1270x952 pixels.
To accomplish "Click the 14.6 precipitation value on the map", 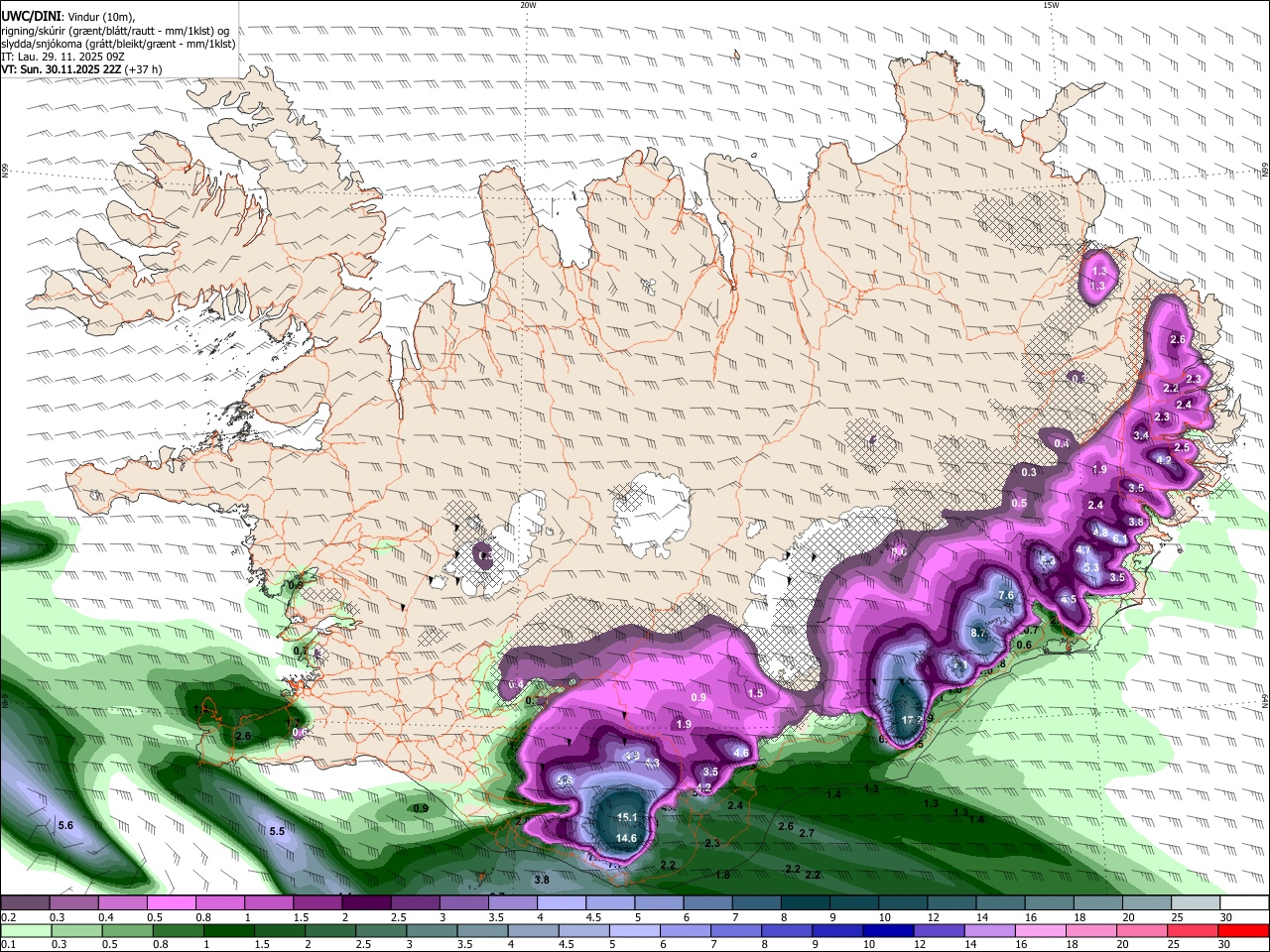I will (x=626, y=838).
